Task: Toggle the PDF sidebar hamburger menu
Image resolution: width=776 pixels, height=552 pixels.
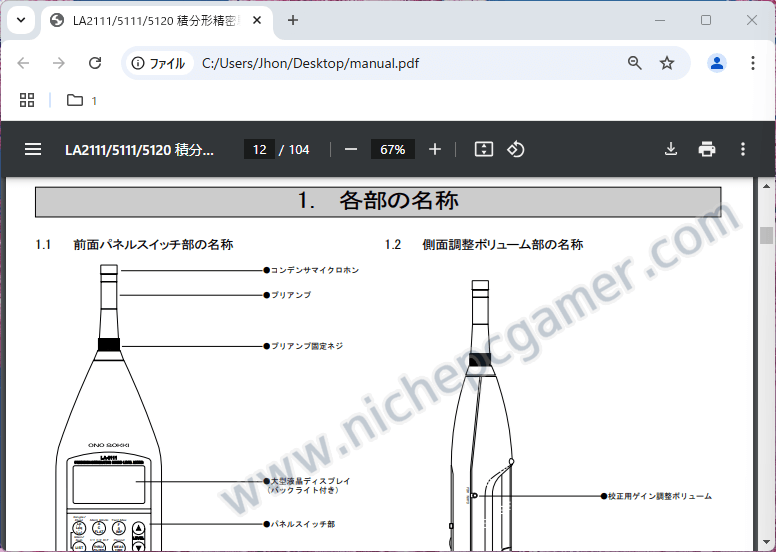Action: coord(33,150)
